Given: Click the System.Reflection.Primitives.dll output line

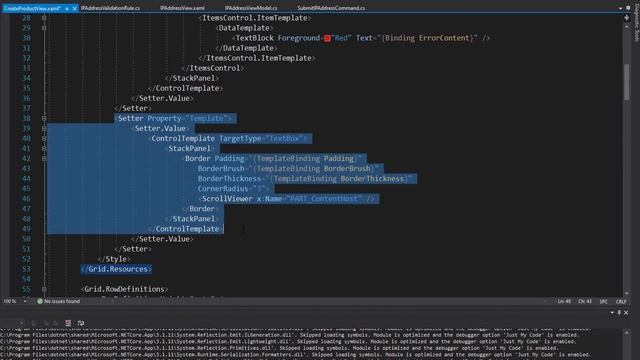Looking at the screenshot, I should point(279,348).
